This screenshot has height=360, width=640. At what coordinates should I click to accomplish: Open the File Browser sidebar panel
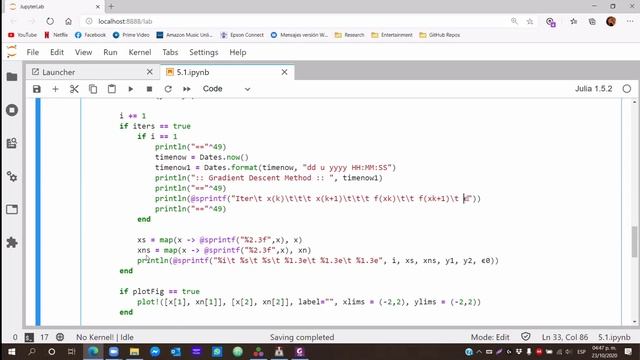[12, 77]
